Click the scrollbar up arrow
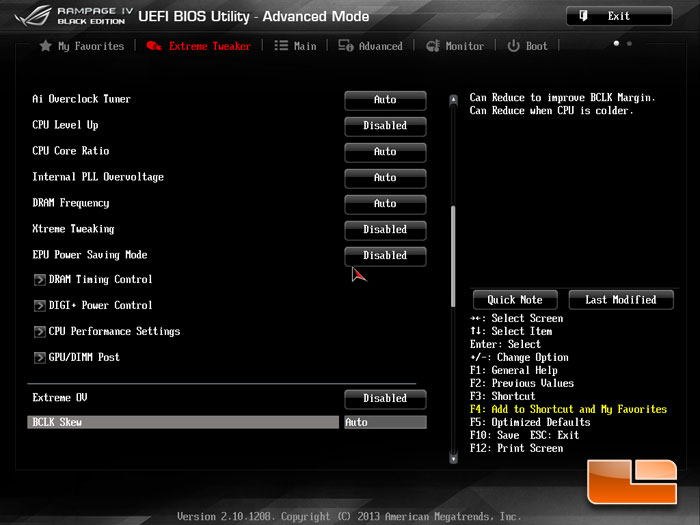Viewport: 700px width, 525px height. click(454, 100)
